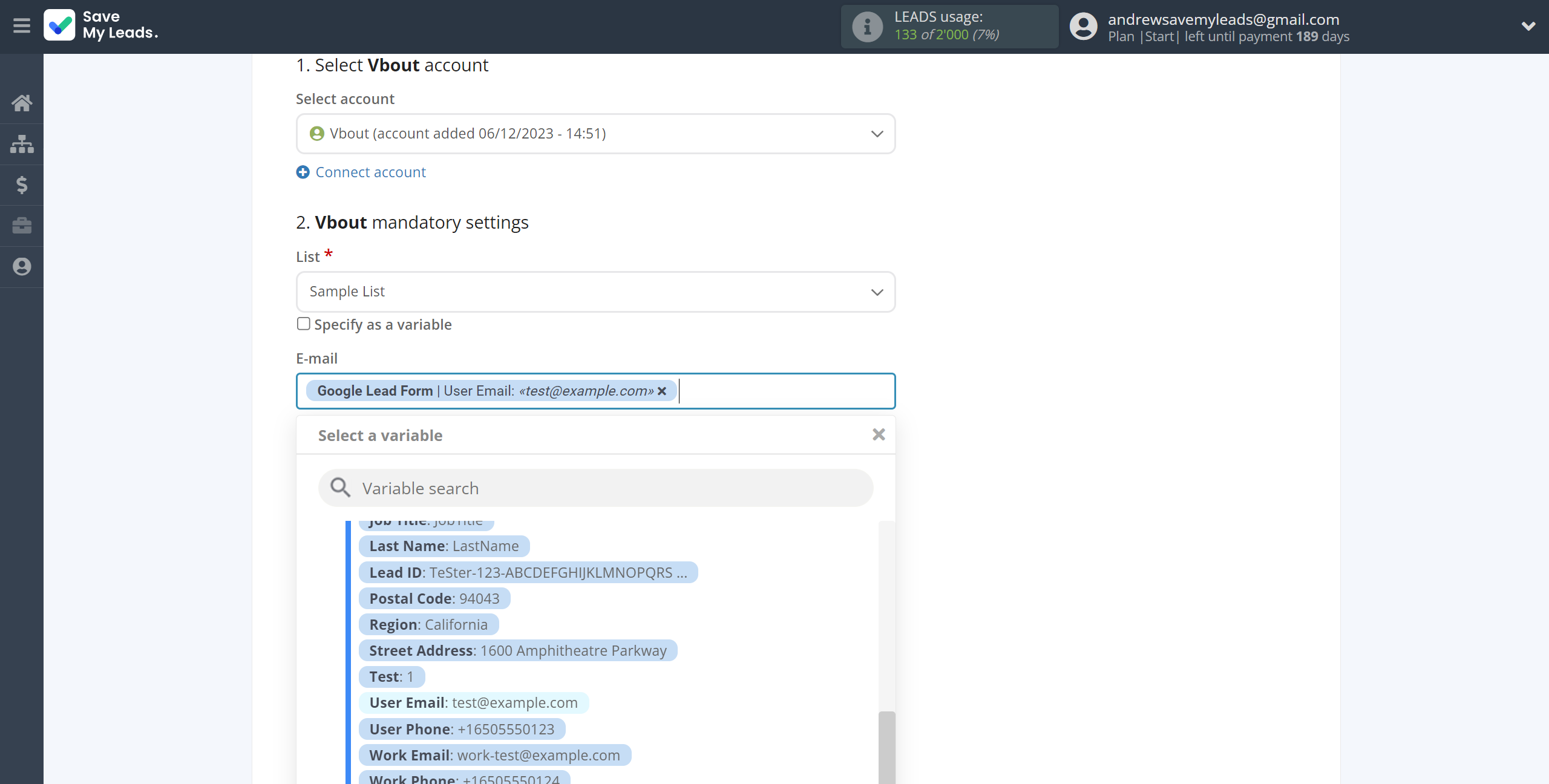Select the Work Email variable
Screen dimensions: 1549x784
coord(495,755)
